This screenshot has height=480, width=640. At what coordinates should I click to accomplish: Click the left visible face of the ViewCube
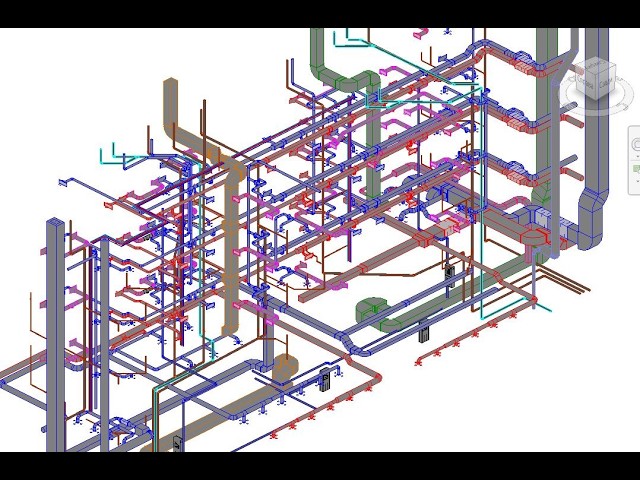[x=585, y=84]
